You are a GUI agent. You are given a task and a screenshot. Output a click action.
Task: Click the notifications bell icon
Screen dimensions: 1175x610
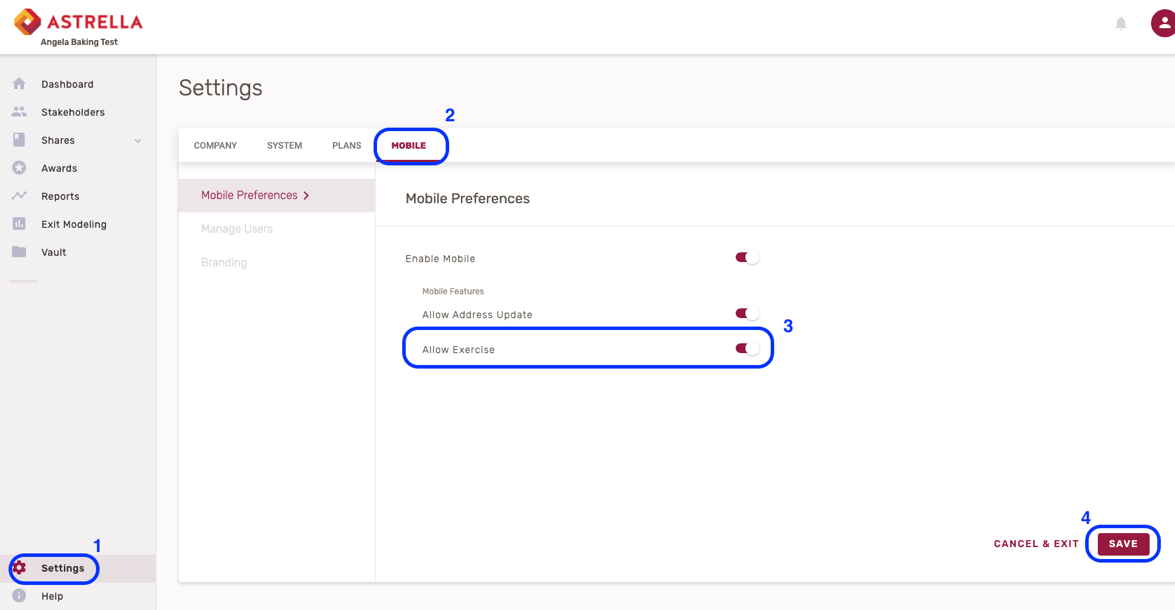pyautogui.click(x=1121, y=23)
